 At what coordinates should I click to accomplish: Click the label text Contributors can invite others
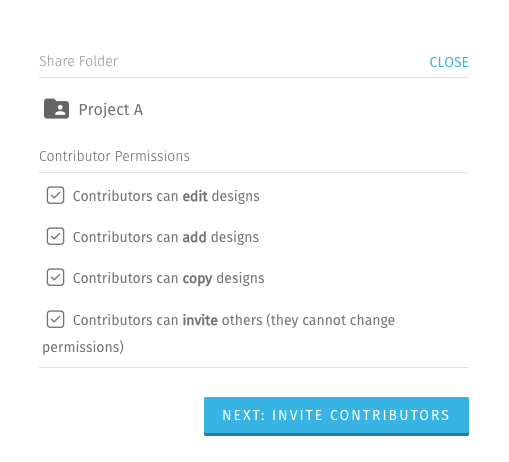pyautogui.click(x=168, y=320)
